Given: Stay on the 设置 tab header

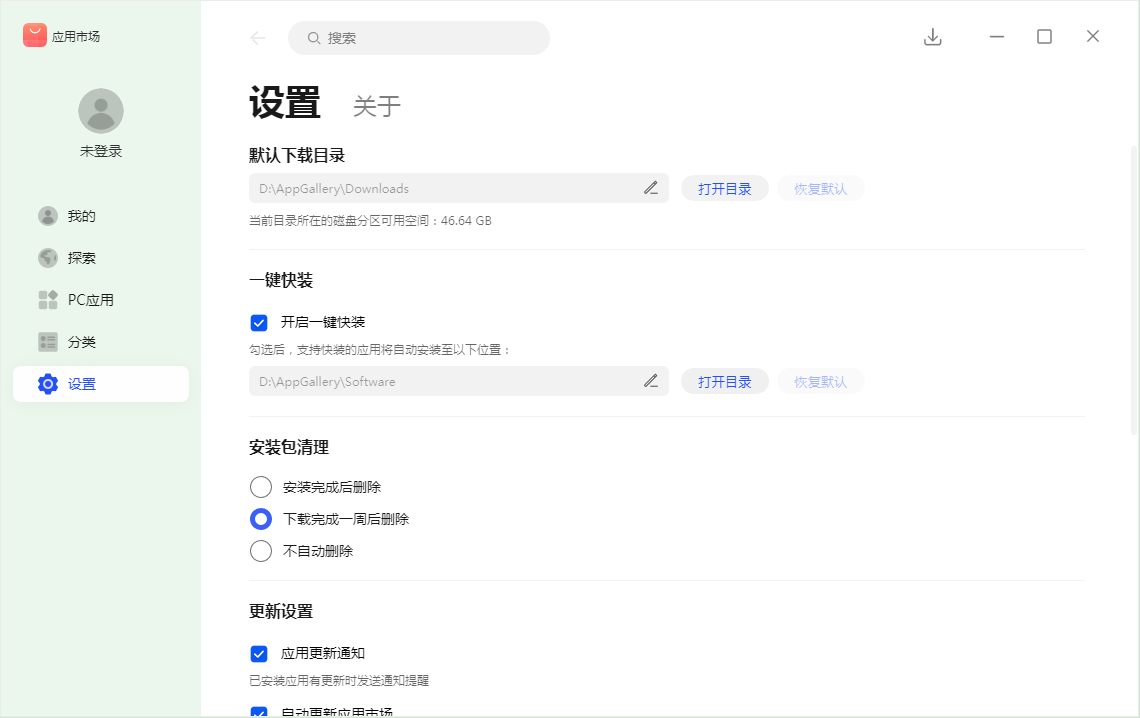Looking at the screenshot, I should (x=284, y=103).
